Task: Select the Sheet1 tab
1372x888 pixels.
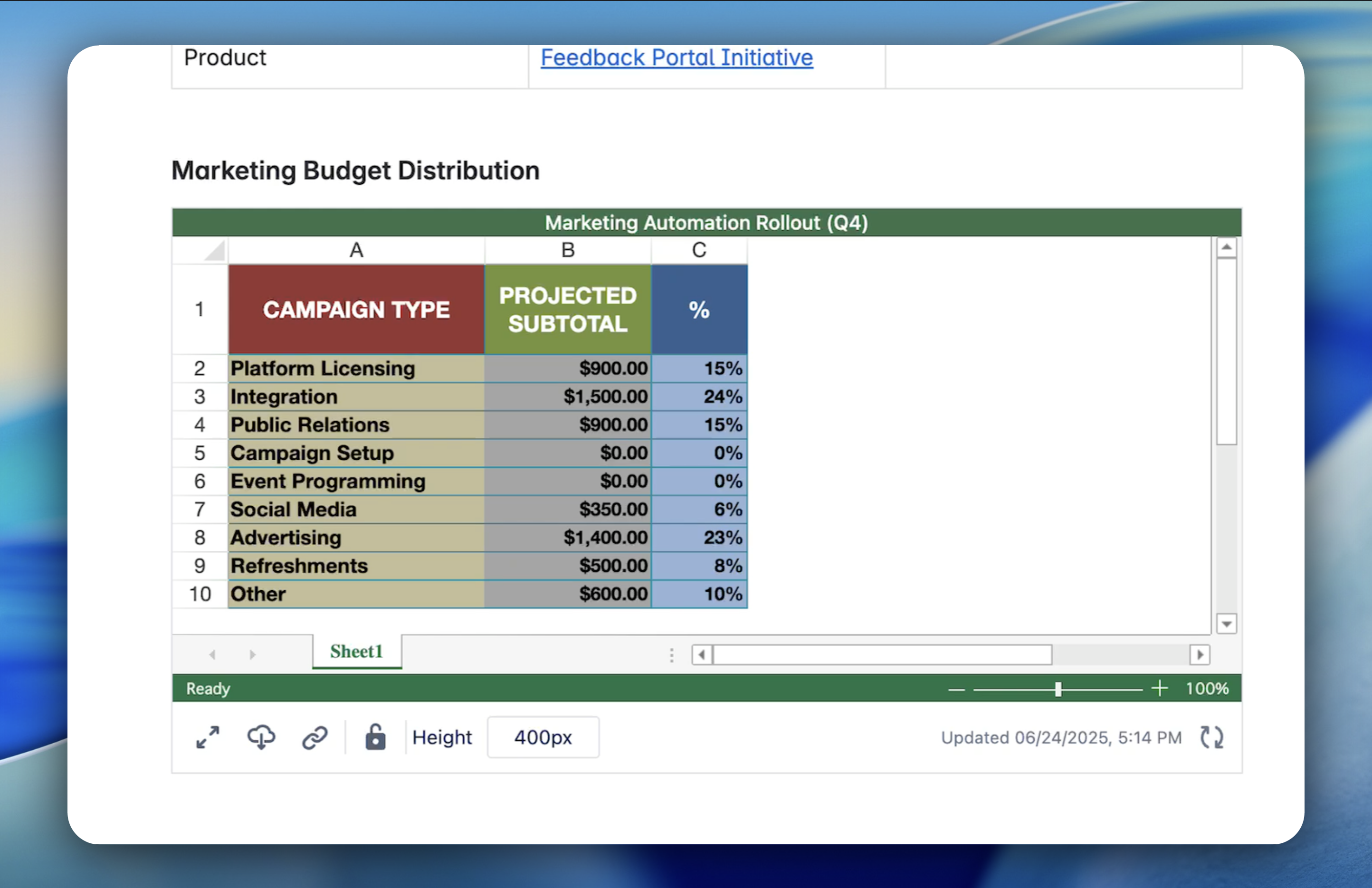Action: [356, 651]
